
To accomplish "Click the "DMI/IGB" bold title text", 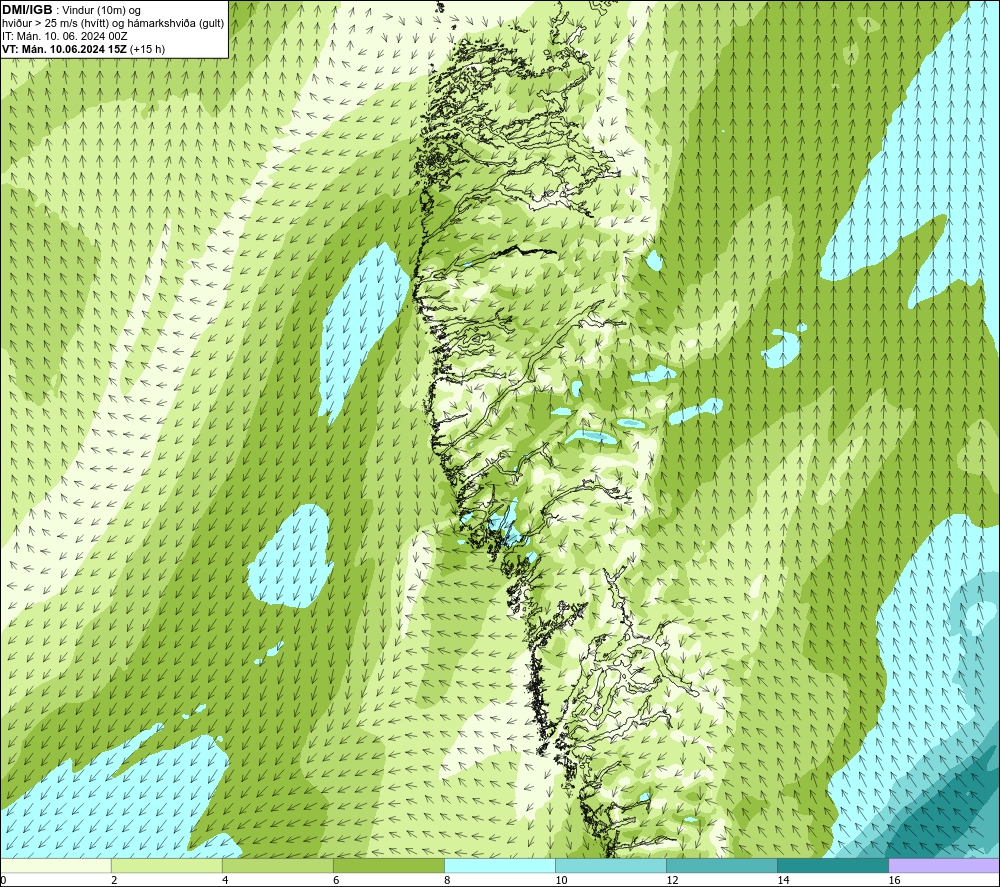I will tap(27, 10).
